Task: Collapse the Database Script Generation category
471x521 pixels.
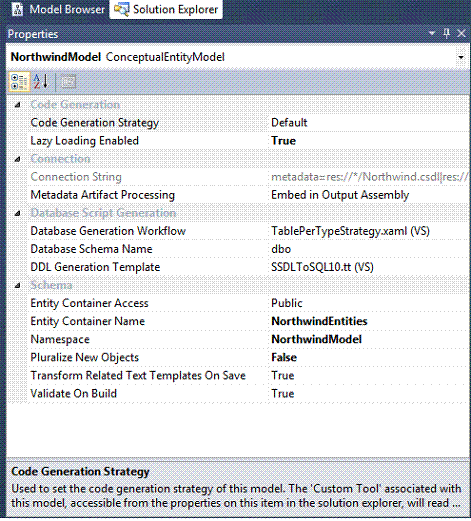Action: click(18, 213)
